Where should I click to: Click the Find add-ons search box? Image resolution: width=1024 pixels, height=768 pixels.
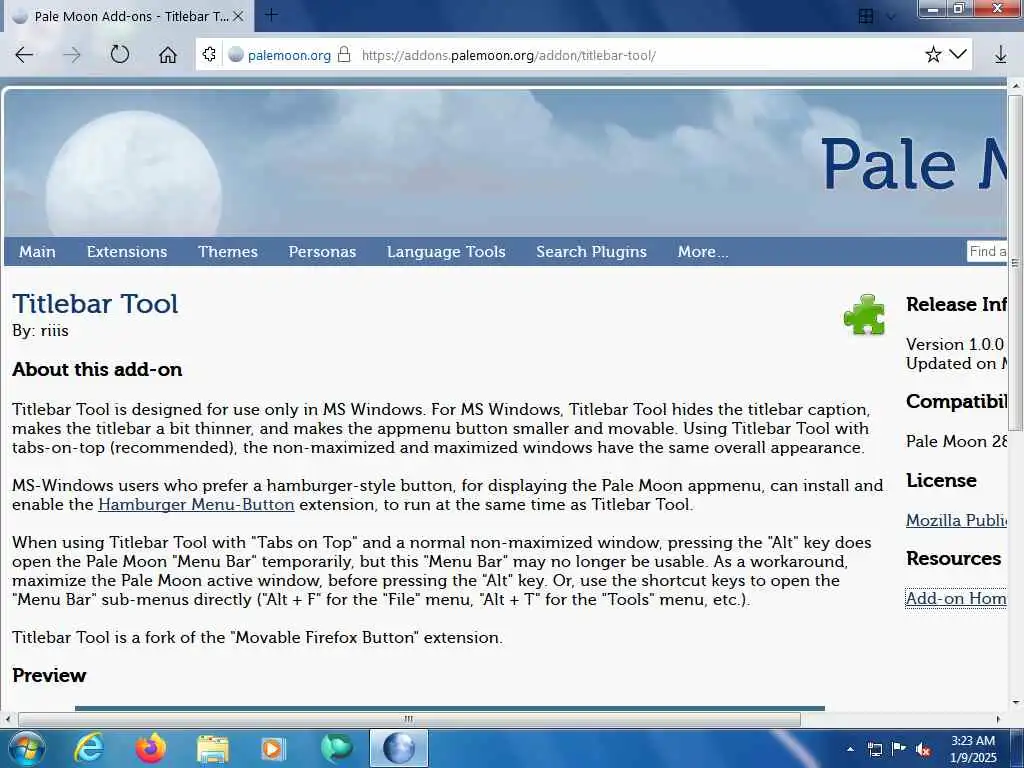point(987,251)
